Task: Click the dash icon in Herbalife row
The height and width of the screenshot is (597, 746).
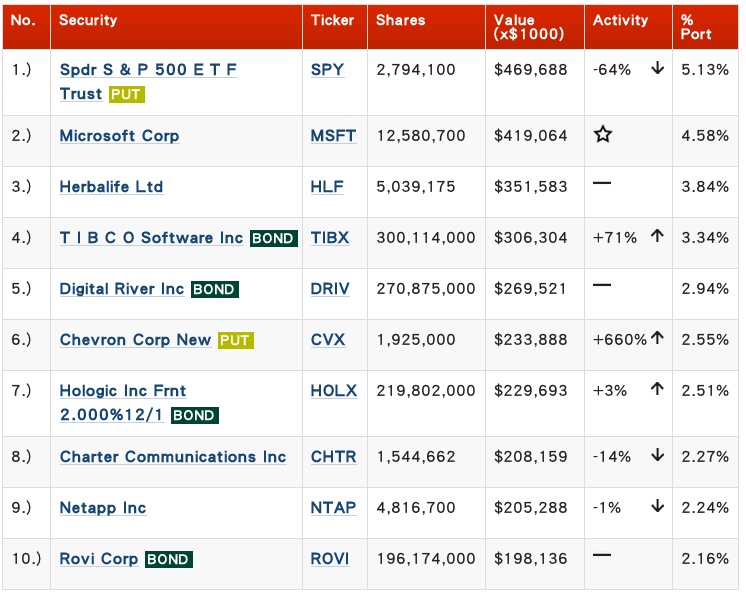Action: [x=602, y=183]
